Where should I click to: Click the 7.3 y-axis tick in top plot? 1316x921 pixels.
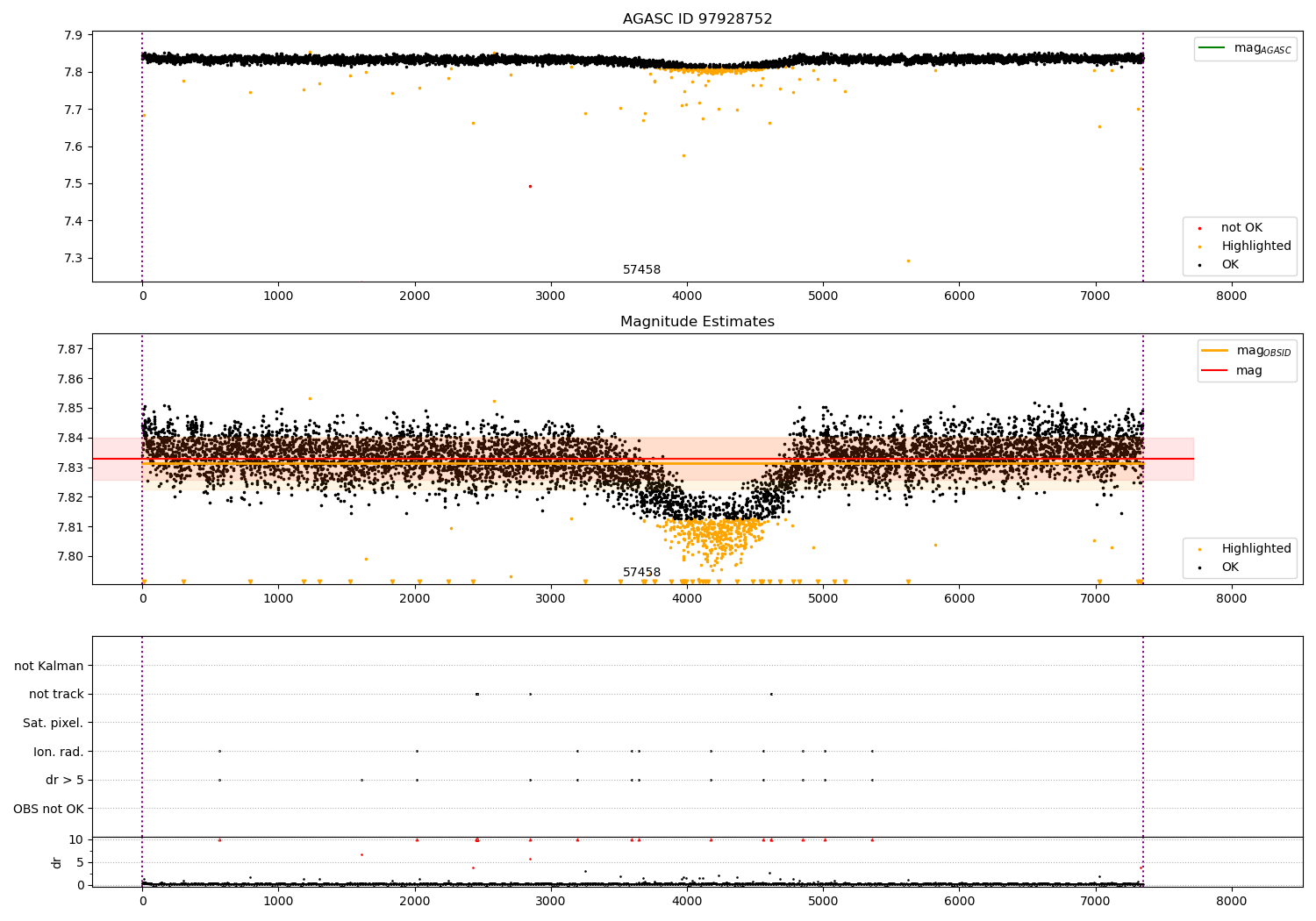[x=74, y=258]
